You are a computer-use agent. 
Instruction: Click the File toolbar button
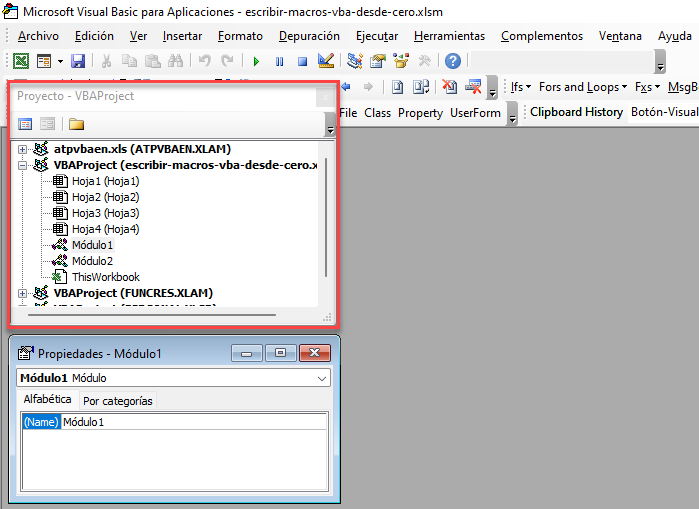[x=348, y=113]
